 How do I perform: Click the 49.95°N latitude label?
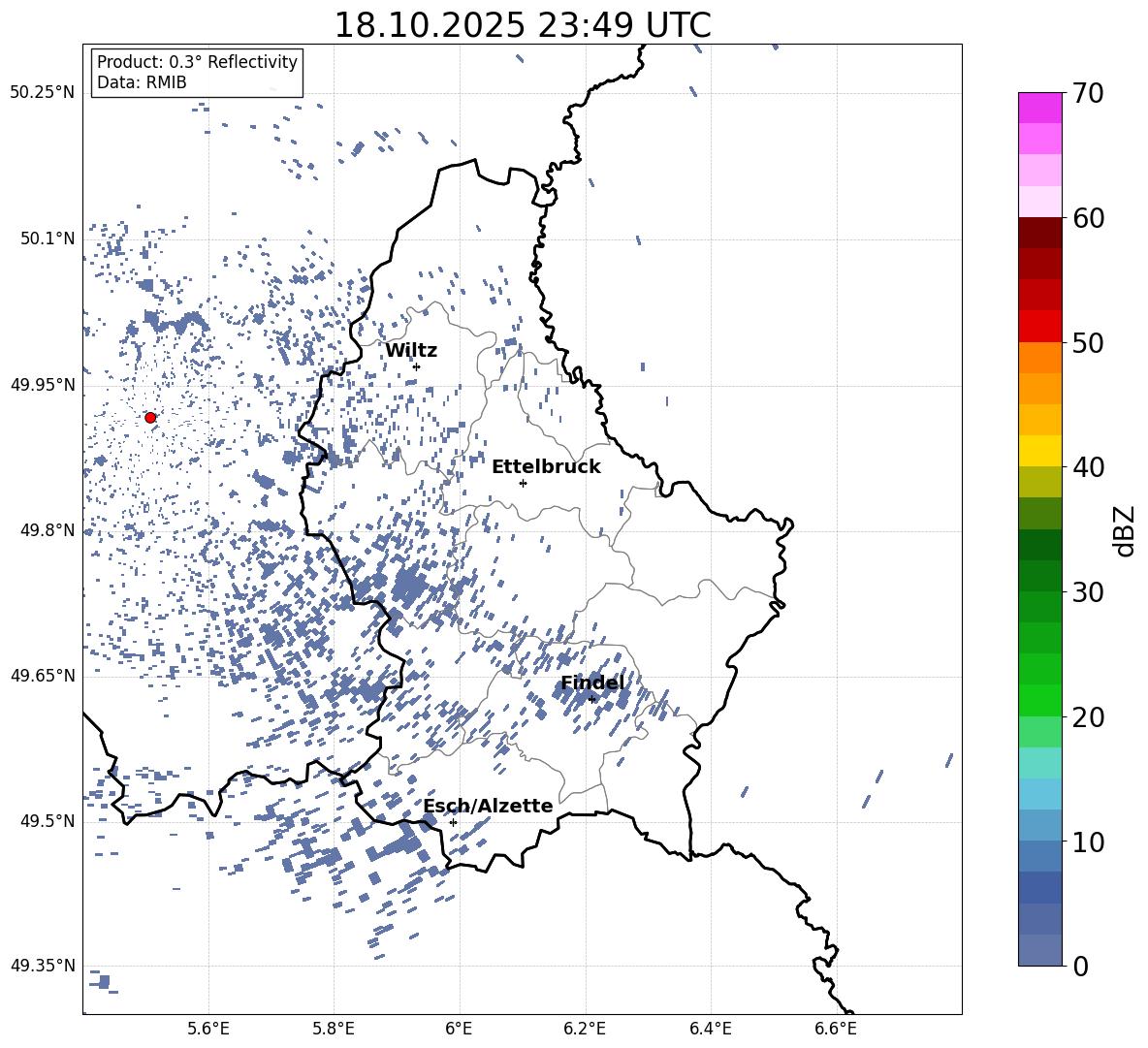click(x=43, y=384)
